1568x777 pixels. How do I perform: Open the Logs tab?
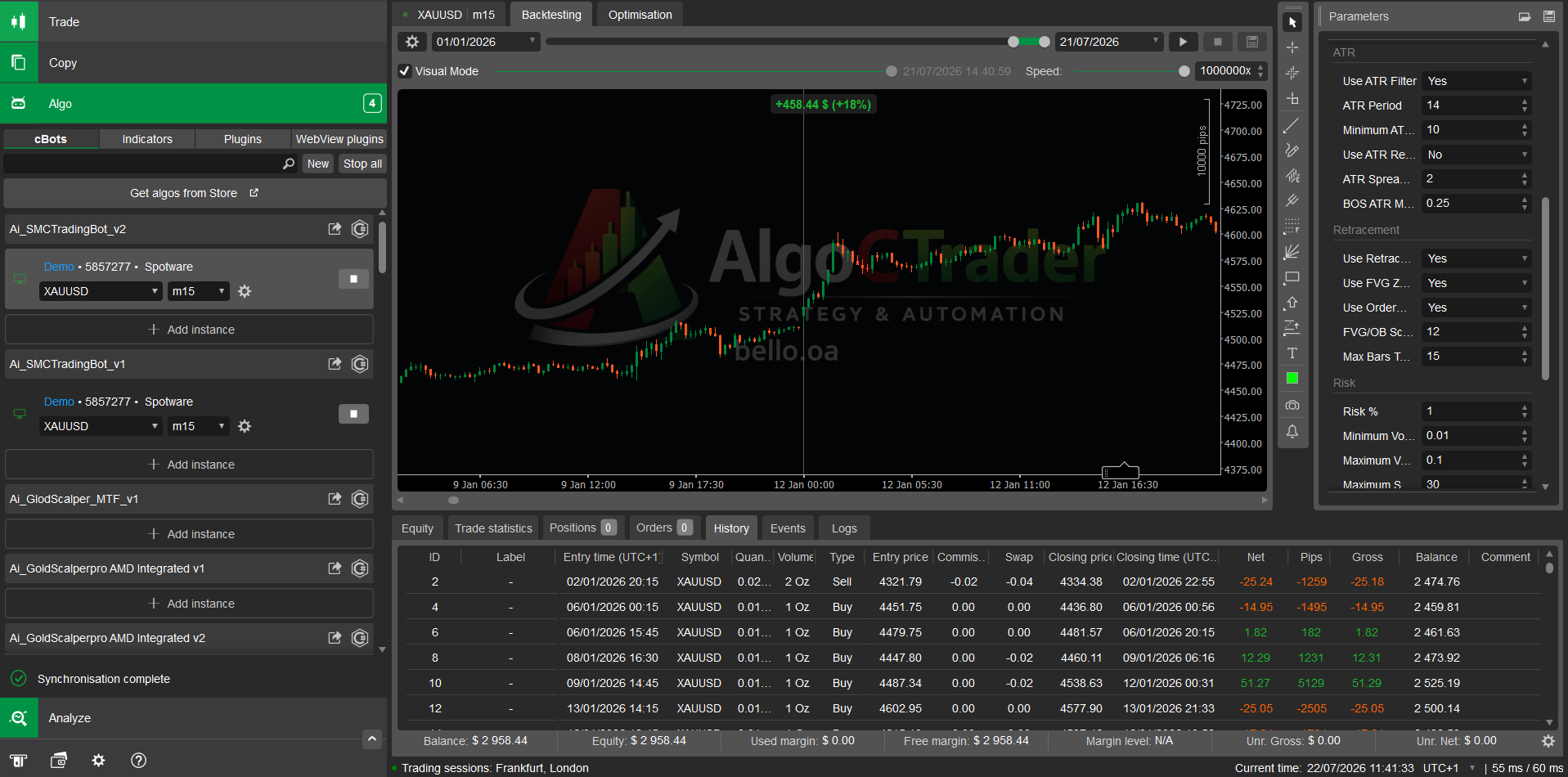pyautogui.click(x=844, y=528)
